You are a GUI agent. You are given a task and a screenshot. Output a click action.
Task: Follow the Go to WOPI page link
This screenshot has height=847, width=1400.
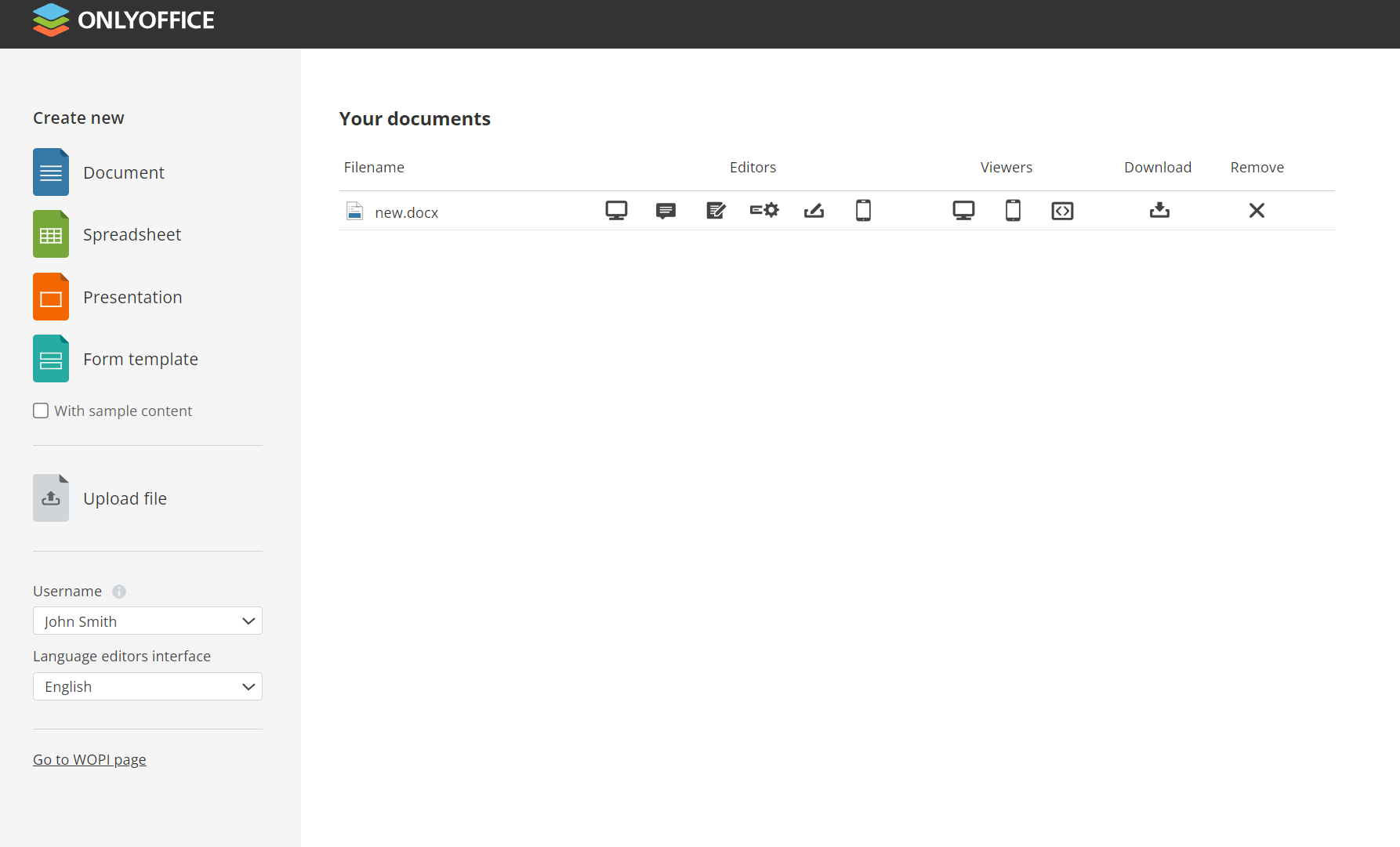89,759
